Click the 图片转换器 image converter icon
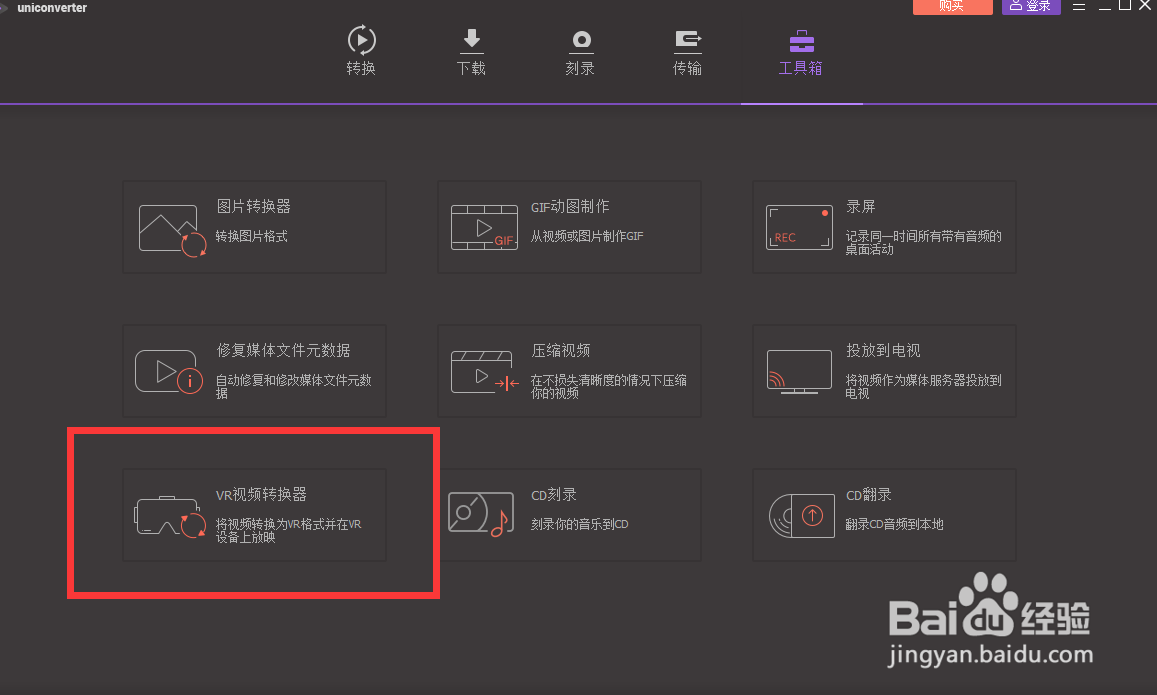 click(173, 230)
